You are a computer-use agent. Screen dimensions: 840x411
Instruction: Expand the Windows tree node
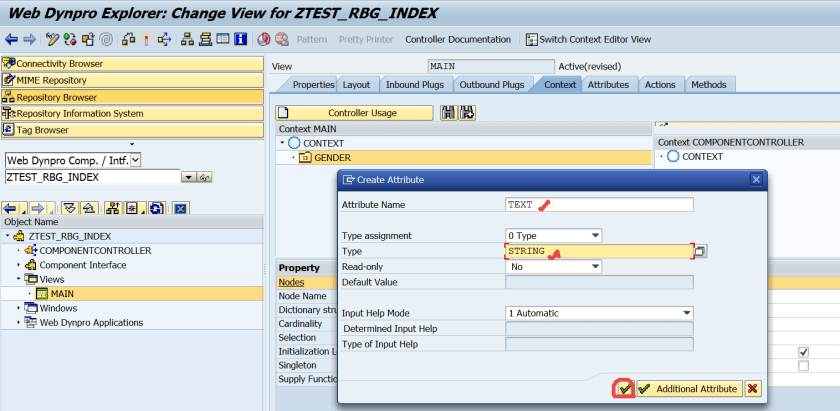point(19,308)
